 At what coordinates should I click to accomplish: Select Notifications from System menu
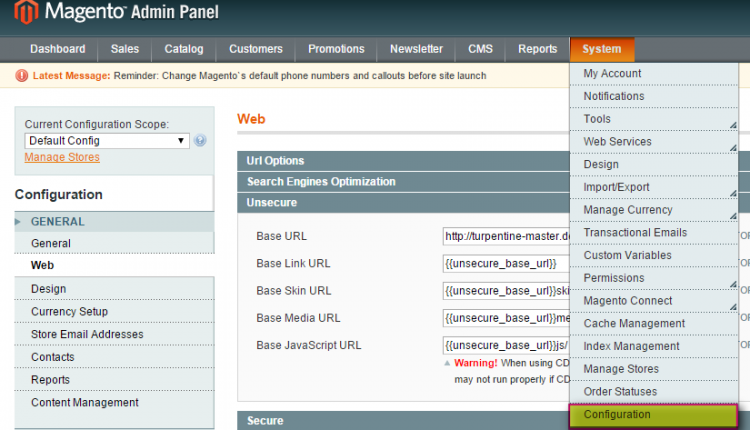654,96
